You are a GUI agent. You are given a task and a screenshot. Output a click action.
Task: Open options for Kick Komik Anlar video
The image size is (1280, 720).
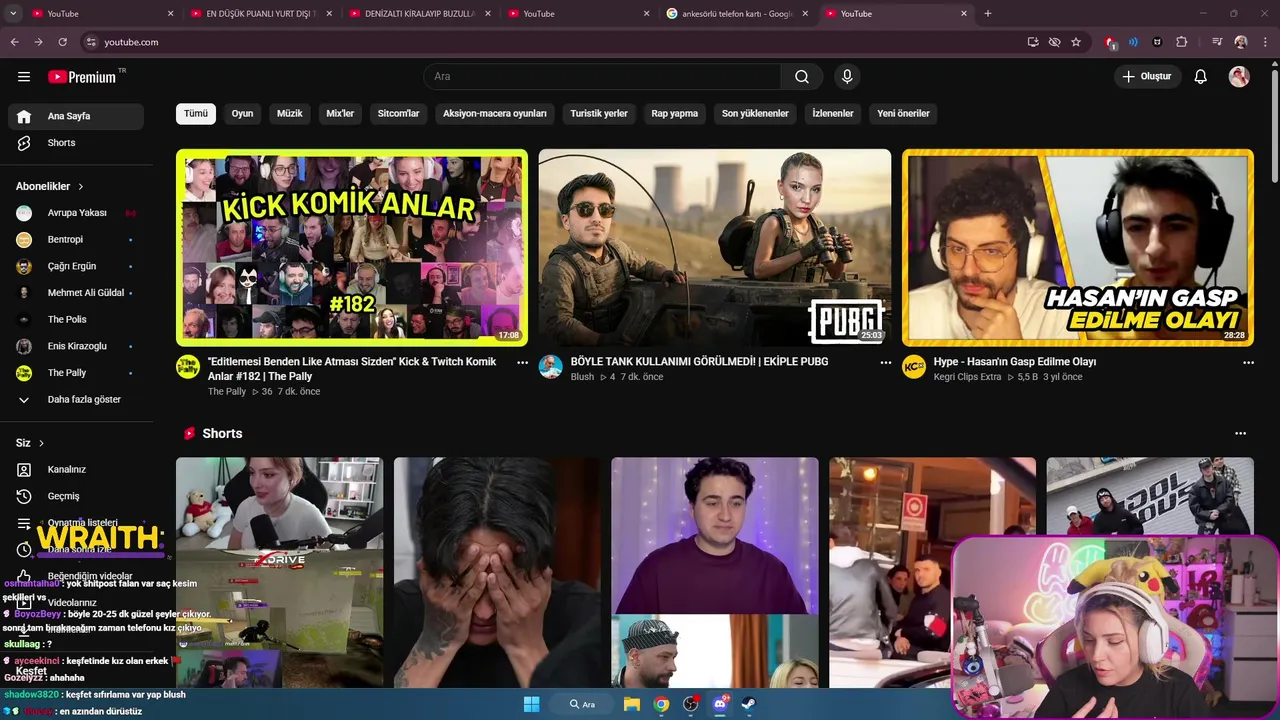tap(522, 363)
